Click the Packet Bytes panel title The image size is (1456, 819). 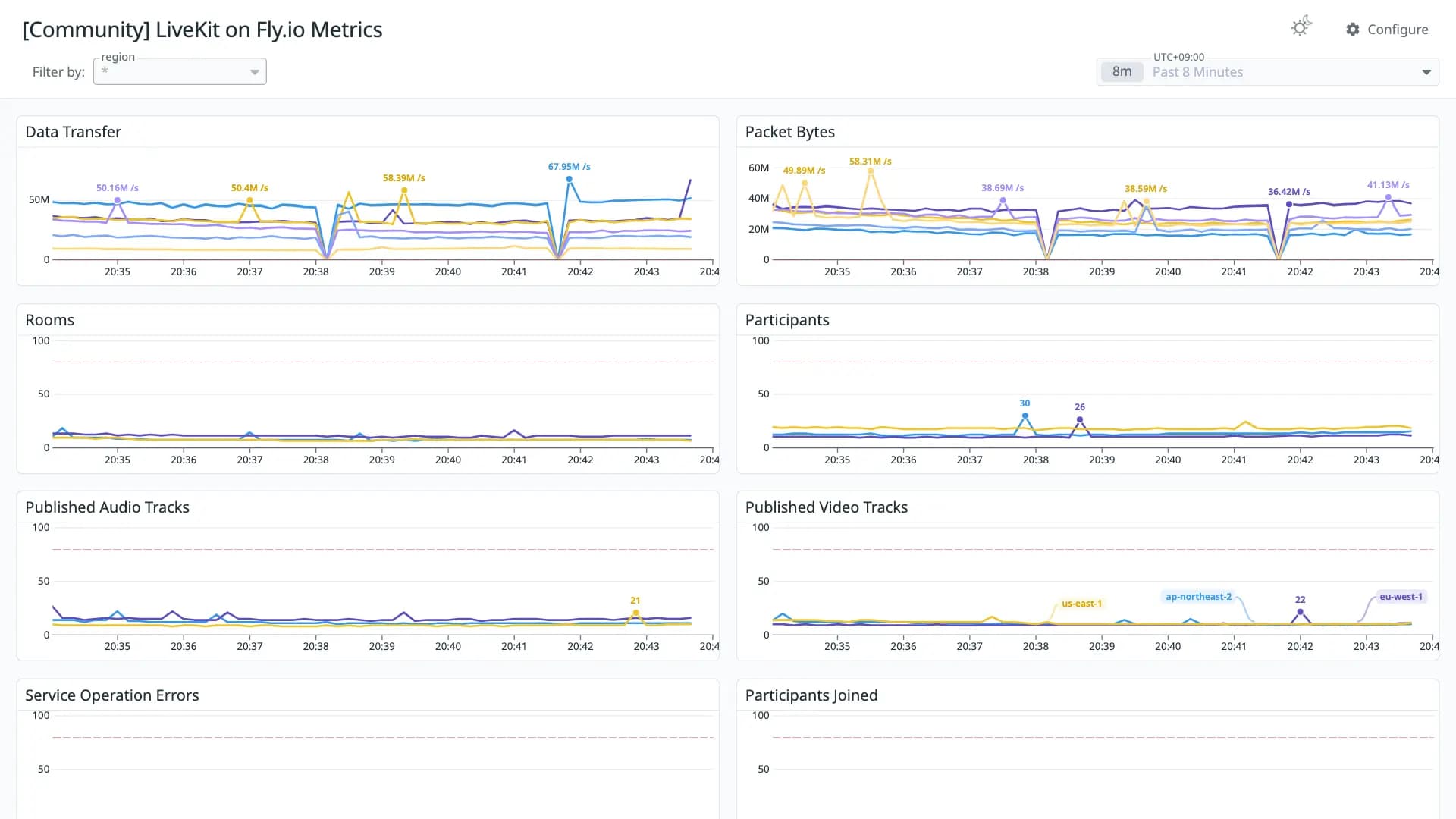click(x=789, y=132)
